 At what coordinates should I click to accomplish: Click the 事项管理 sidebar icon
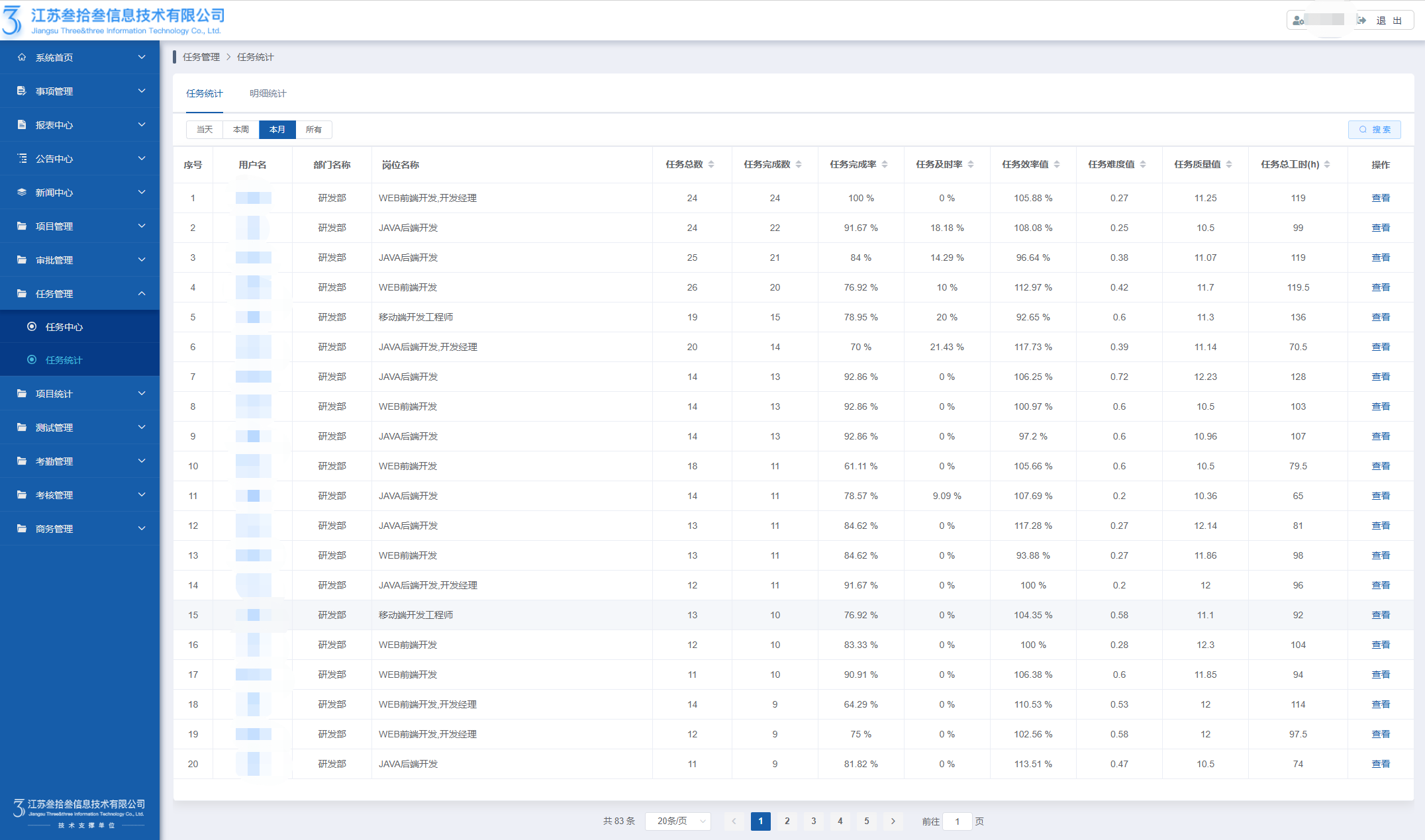pyautogui.click(x=22, y=91)
